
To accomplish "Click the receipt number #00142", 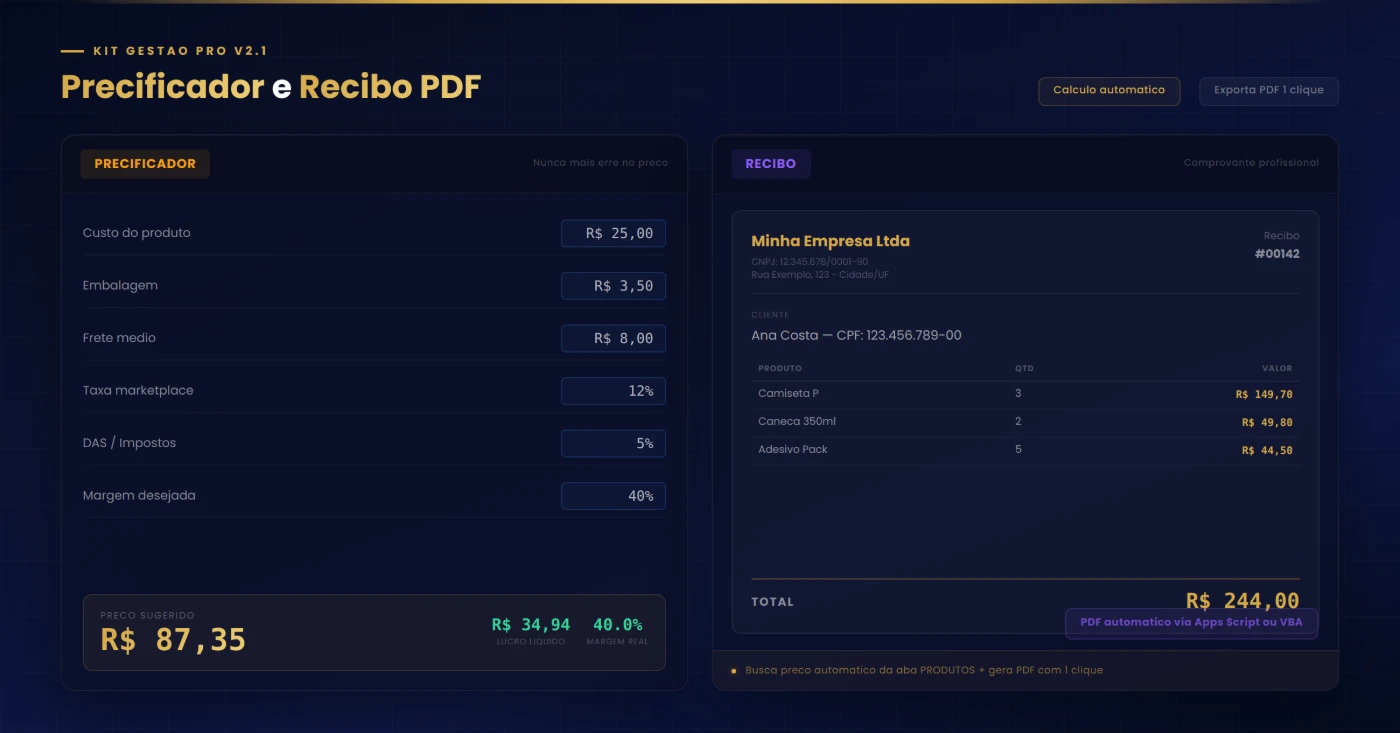I will (x=1277, y=254).
